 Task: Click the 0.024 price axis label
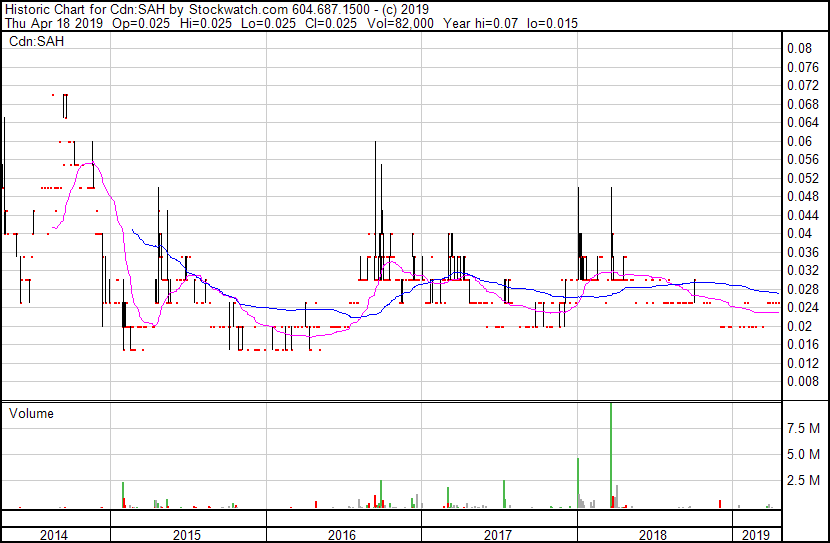coord(802,307)
